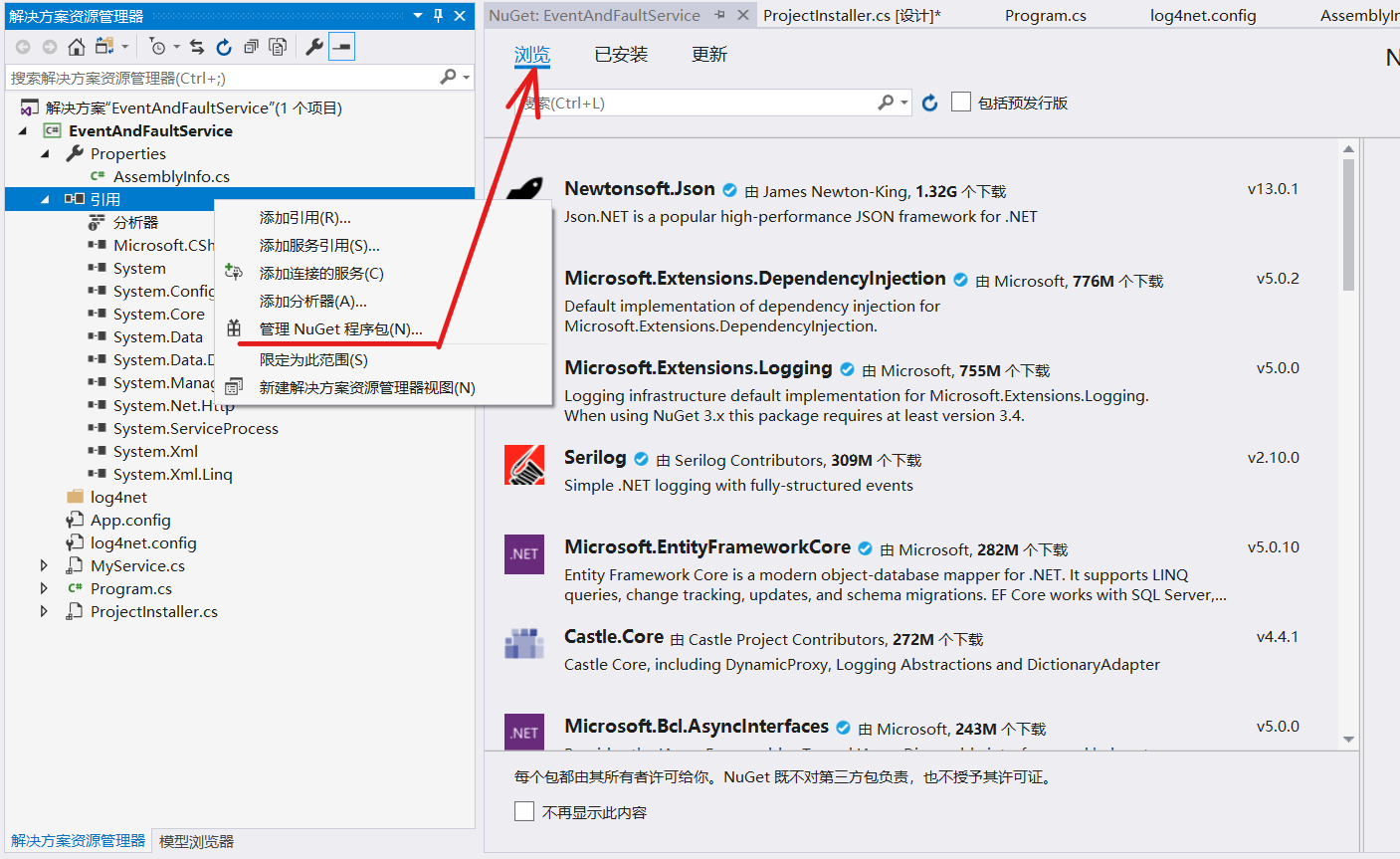
Task: Toggle the preview selected items button
Action: (341, 47)
